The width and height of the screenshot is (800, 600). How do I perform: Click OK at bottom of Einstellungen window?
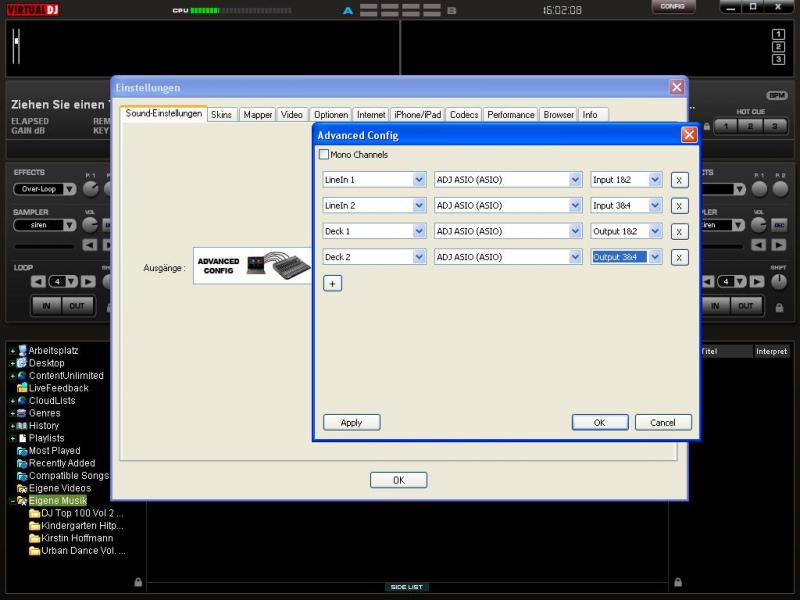point(398,480)
